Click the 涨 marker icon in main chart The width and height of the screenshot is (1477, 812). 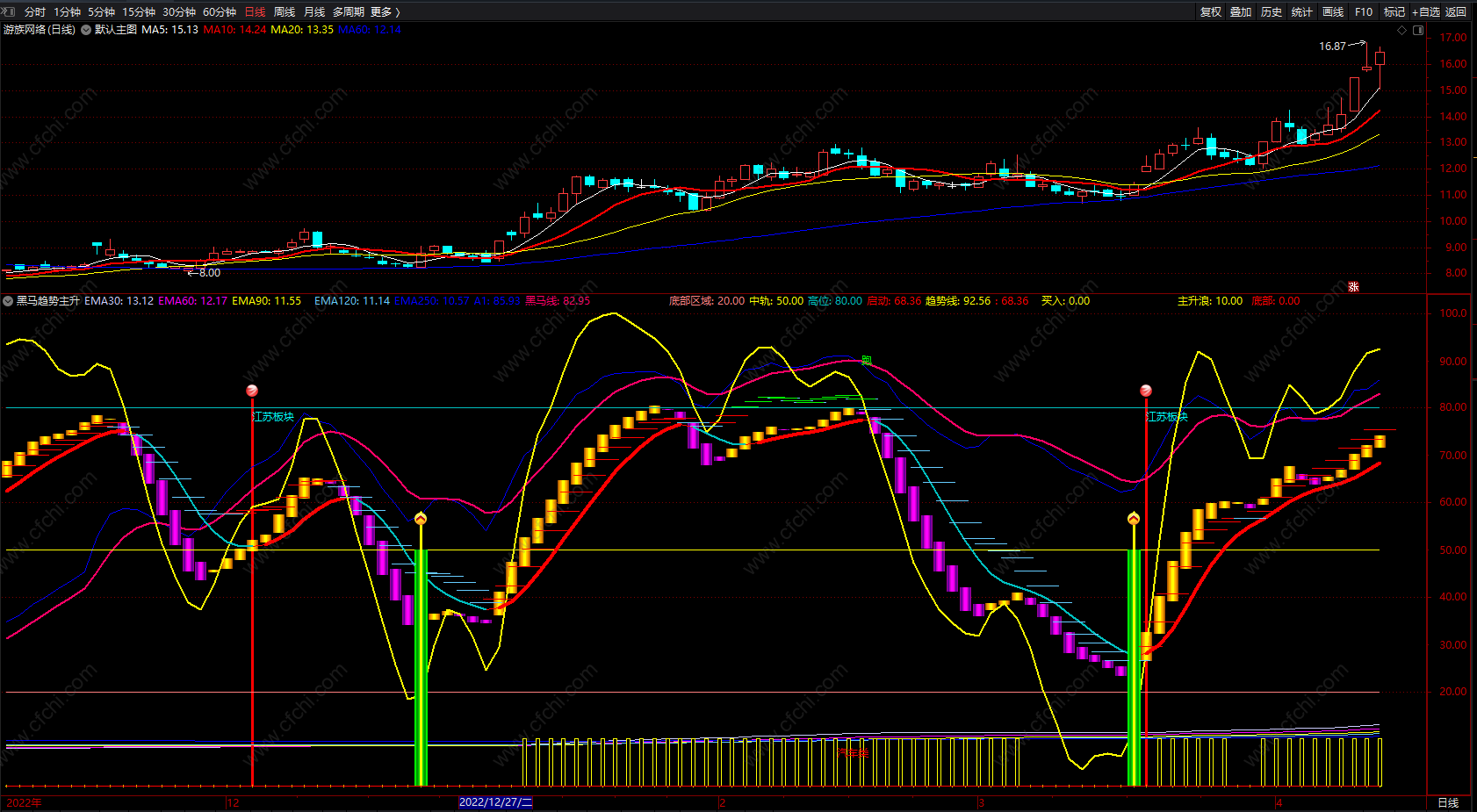1353,287
